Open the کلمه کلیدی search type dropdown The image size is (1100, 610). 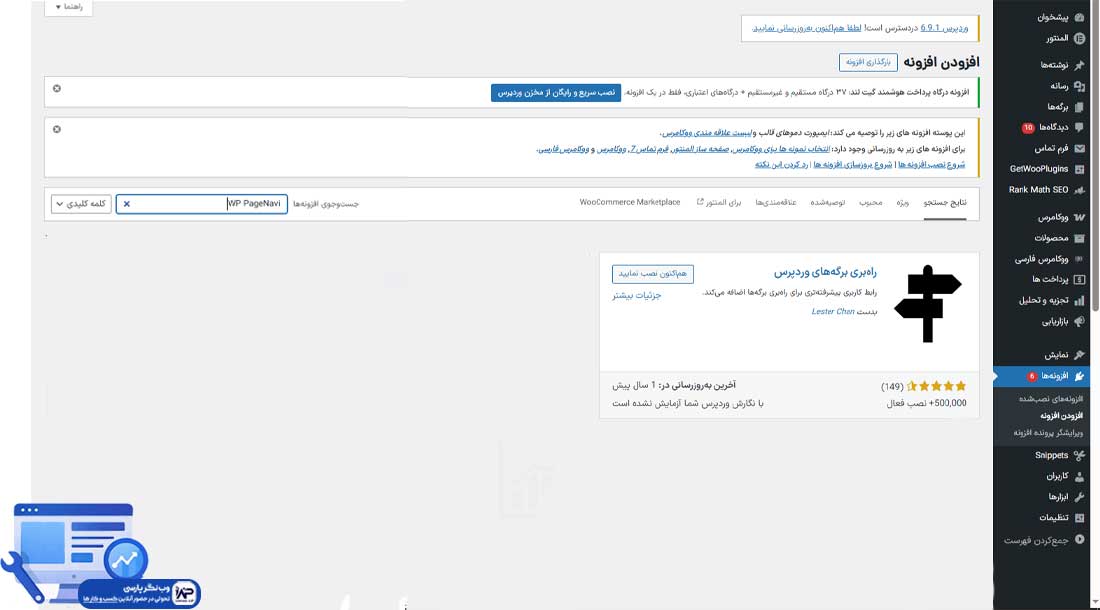(x=81, y=204)
